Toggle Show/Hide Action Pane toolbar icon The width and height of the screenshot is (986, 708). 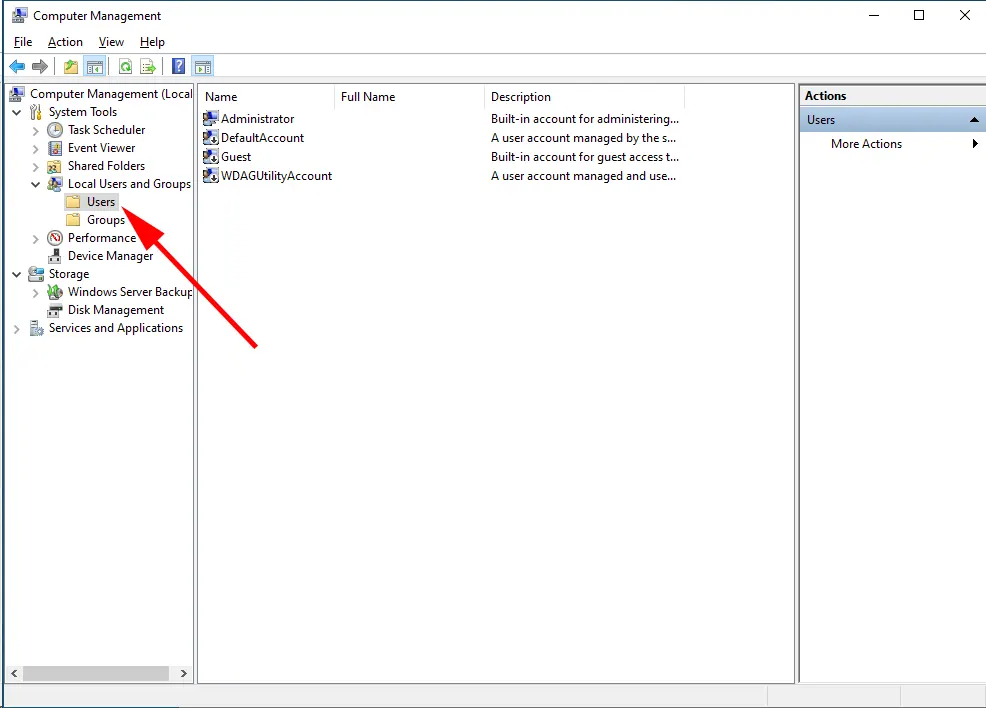tap(202, 66)
